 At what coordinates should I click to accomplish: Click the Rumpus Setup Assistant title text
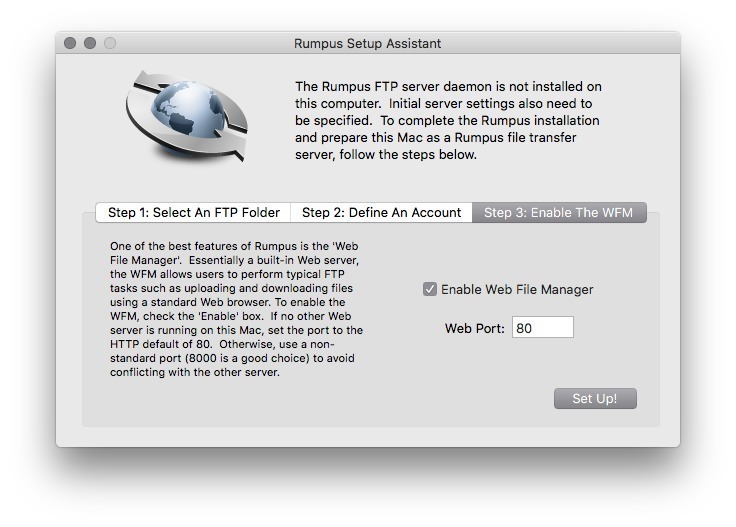click(368, 44)
